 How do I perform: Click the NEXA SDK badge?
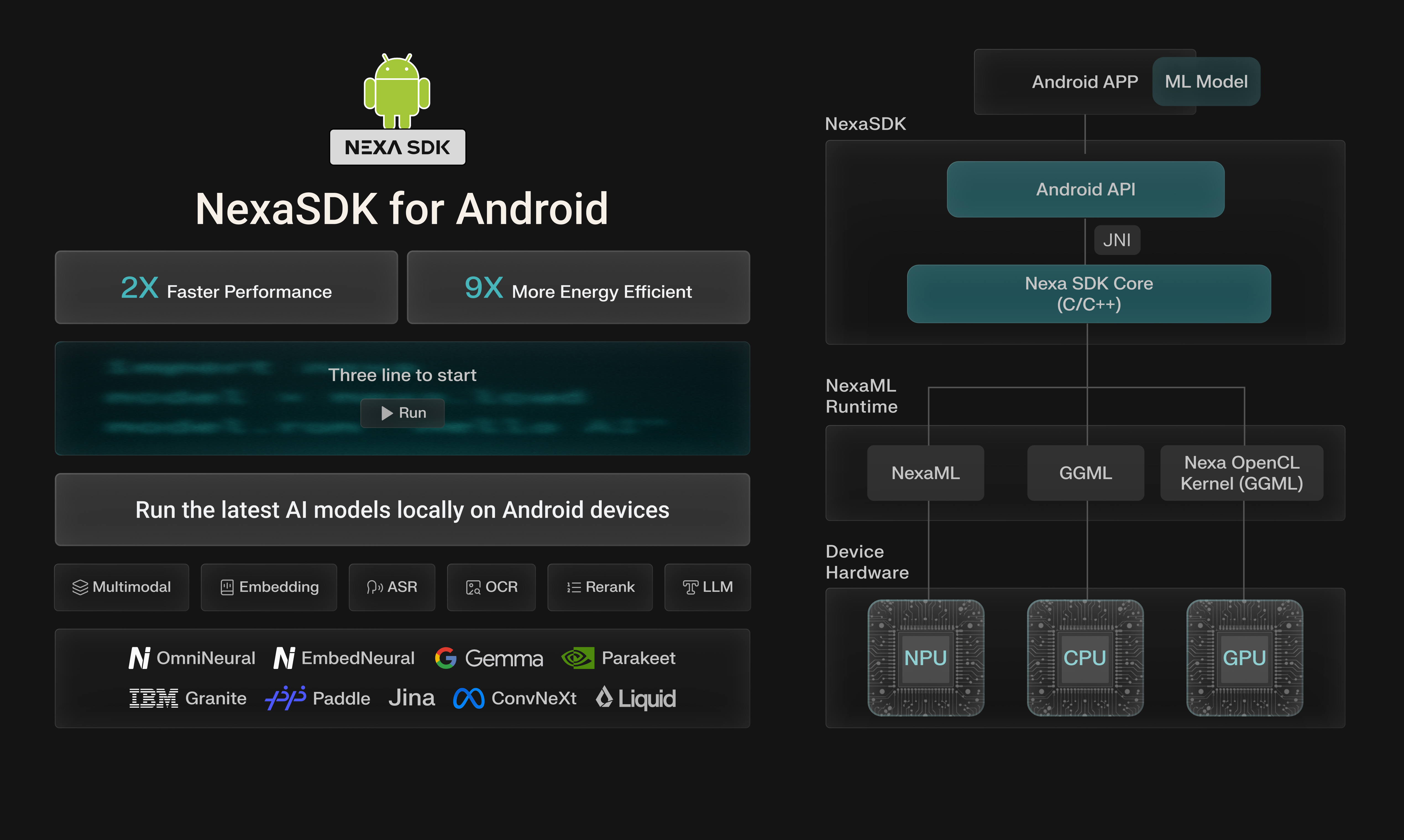click(397, 147)
